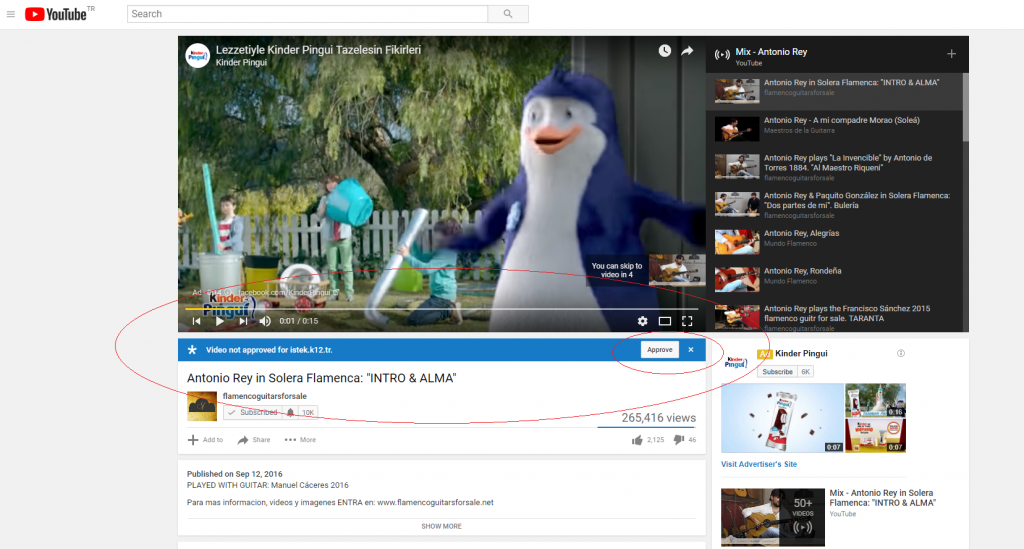The width and height of the screenshot is (1024, 549).
Task: Play the video with the play button
Action: click(x=220, y=321)
